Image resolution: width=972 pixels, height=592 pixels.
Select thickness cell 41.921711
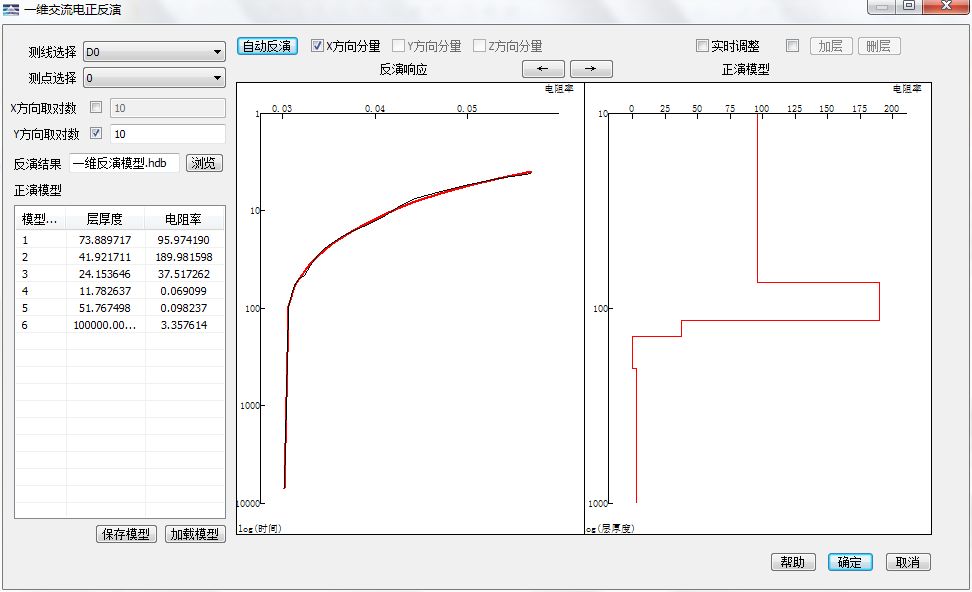105,257
